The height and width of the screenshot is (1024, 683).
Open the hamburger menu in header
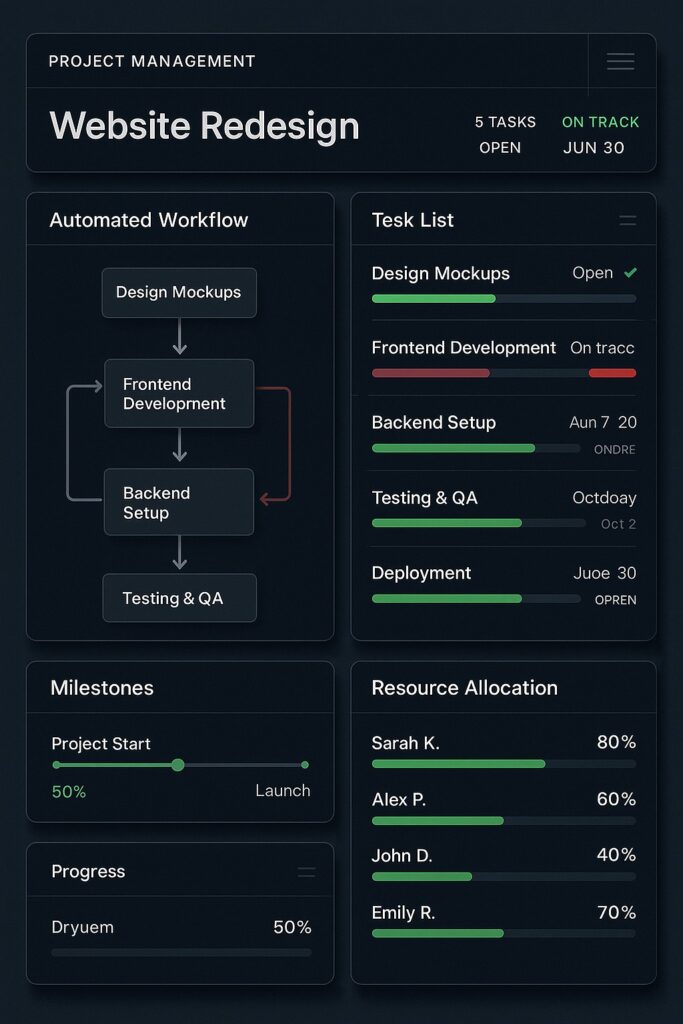[620, 62]
